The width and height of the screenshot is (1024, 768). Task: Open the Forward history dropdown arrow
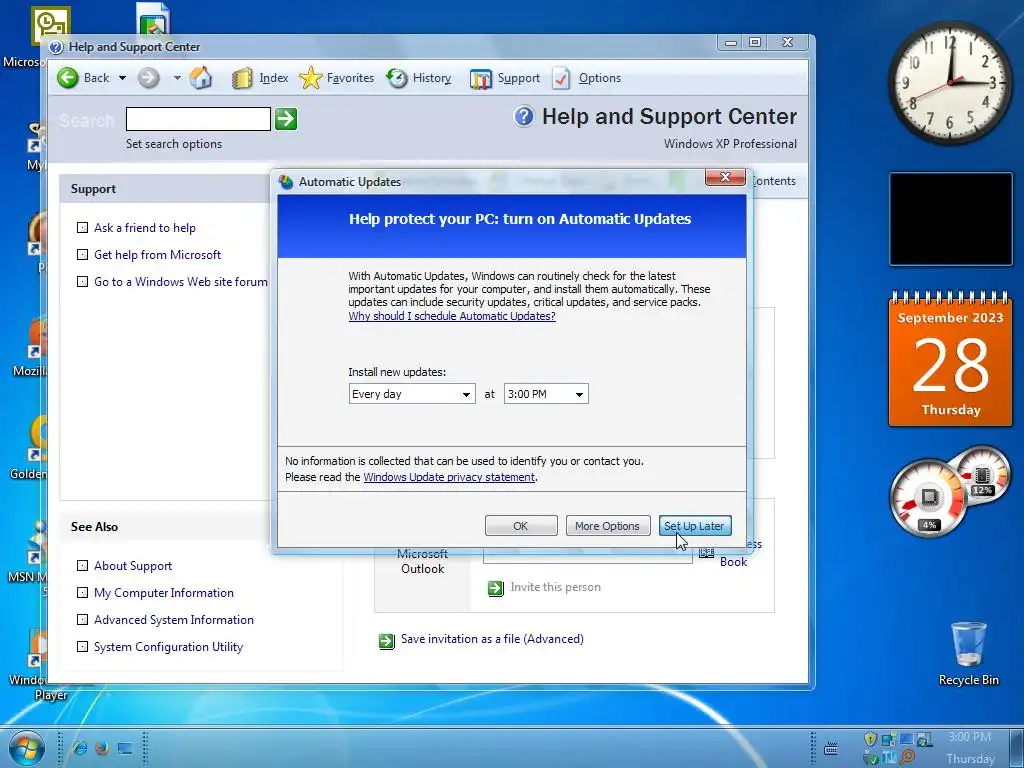point(177,78)
